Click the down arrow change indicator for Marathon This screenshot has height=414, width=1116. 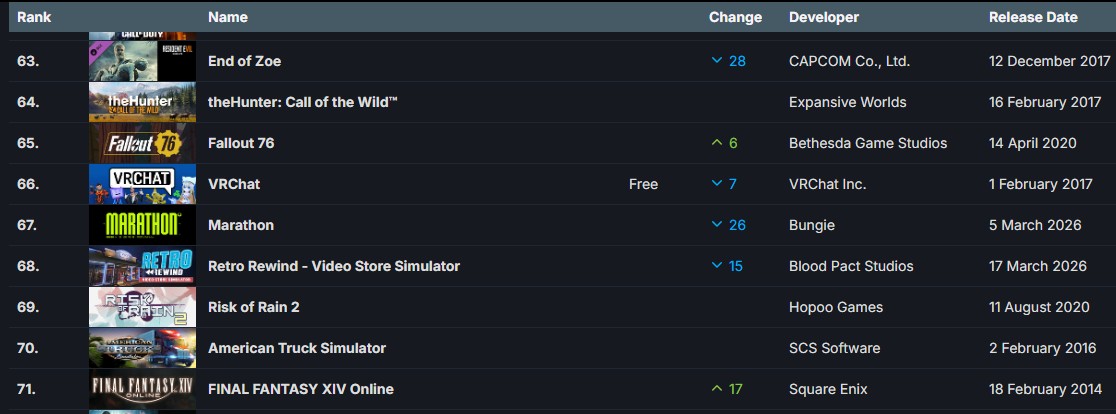coord(717,225)
